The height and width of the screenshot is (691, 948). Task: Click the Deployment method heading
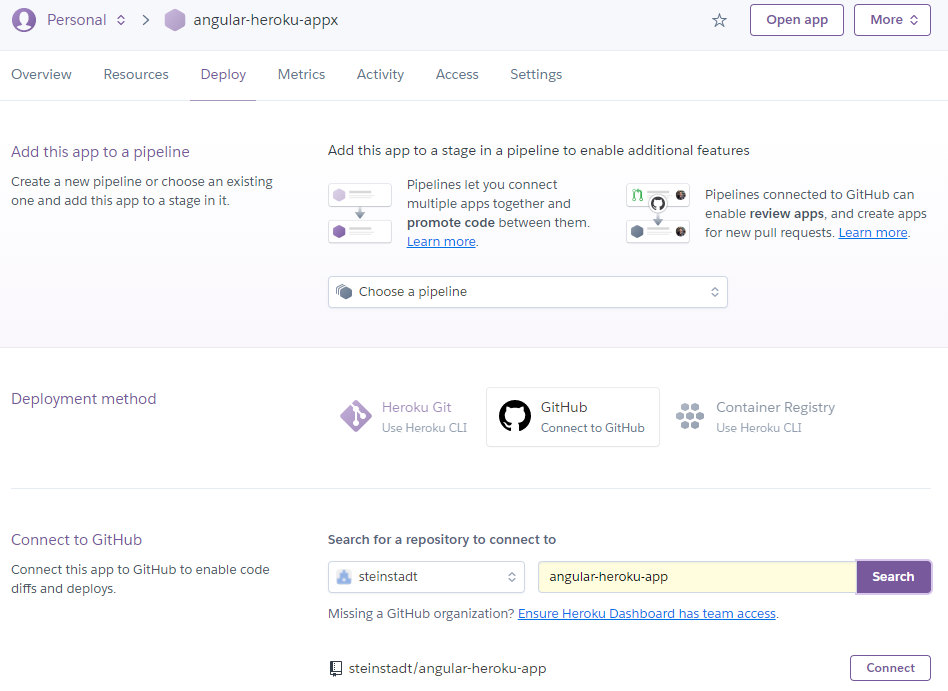(83, 399)
